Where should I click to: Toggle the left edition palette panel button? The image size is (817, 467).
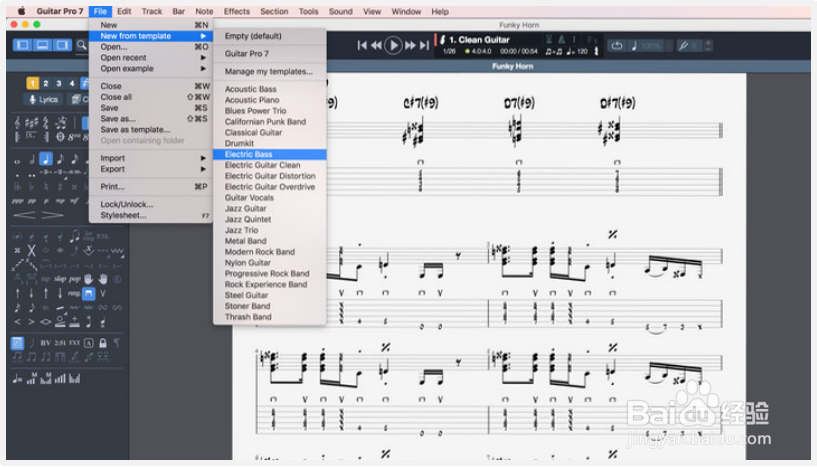coord(23,45)
